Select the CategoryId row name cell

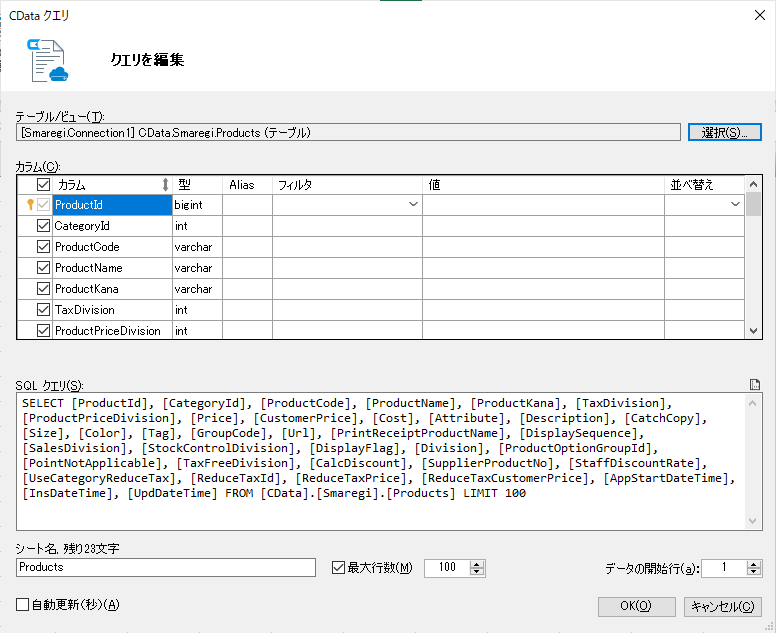(x=112, y=226)
